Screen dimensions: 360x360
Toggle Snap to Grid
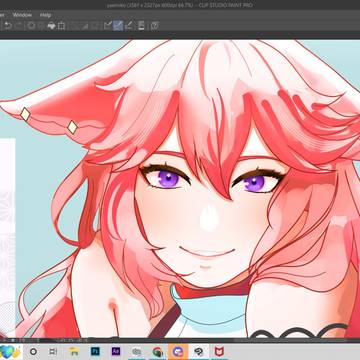128,26
